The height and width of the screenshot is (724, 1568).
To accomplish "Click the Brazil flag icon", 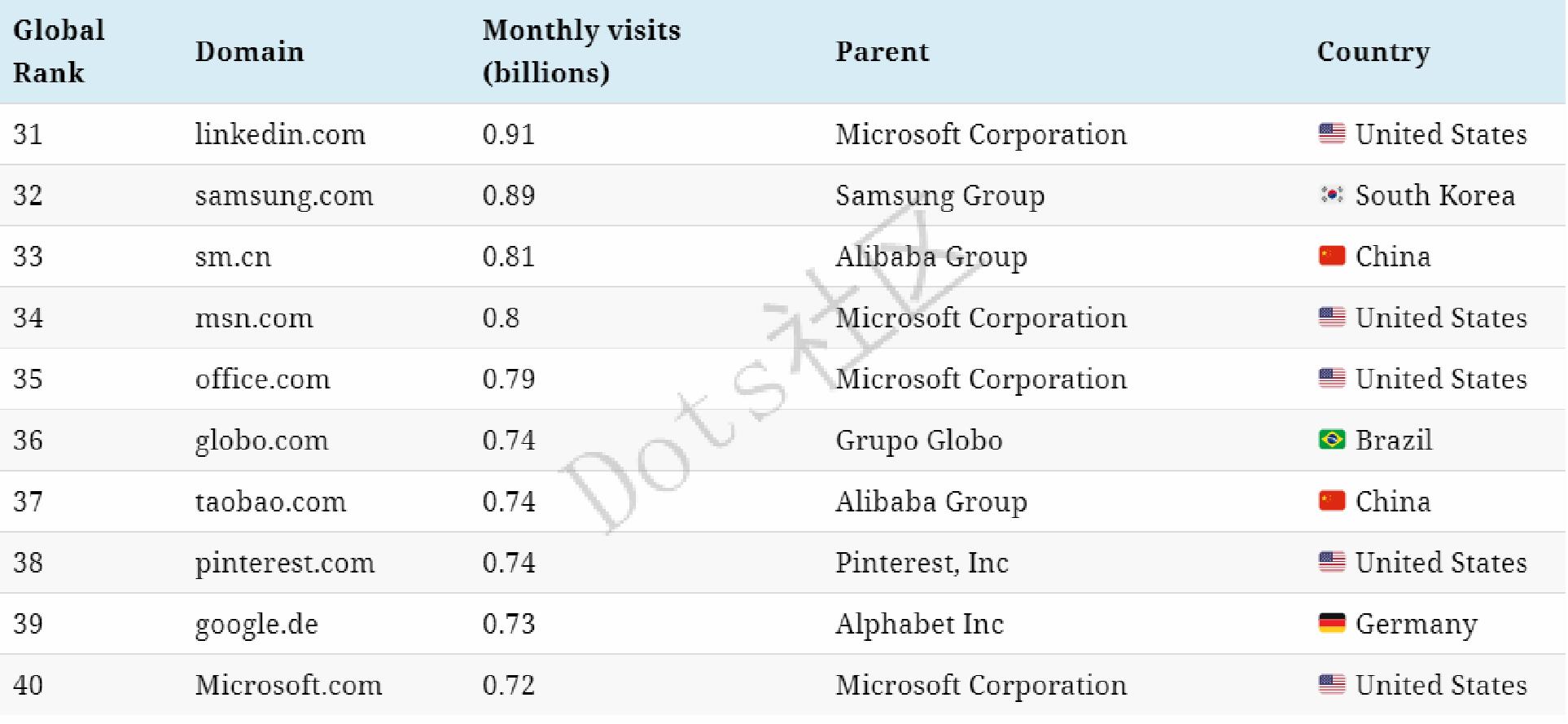I will tap(1331, 440).
